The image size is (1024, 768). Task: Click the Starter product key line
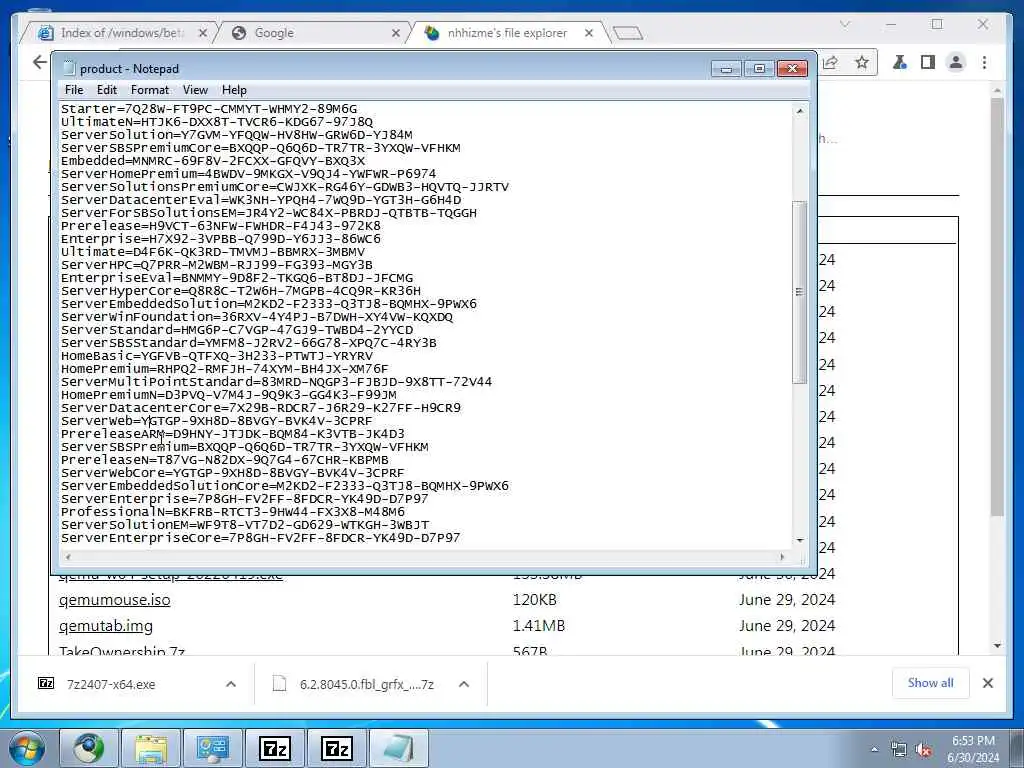tap(209, 109)
